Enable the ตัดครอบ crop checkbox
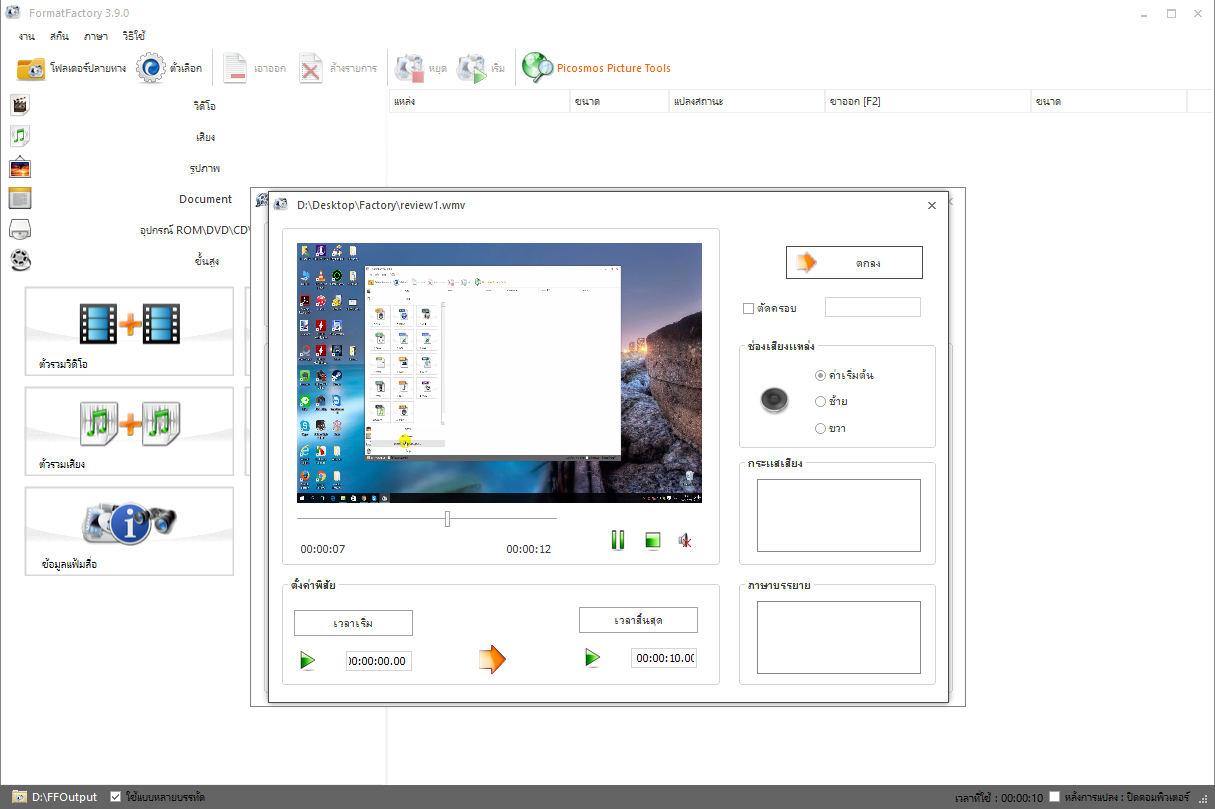This screenshot has height=809, width=1215. click(749, 309)
